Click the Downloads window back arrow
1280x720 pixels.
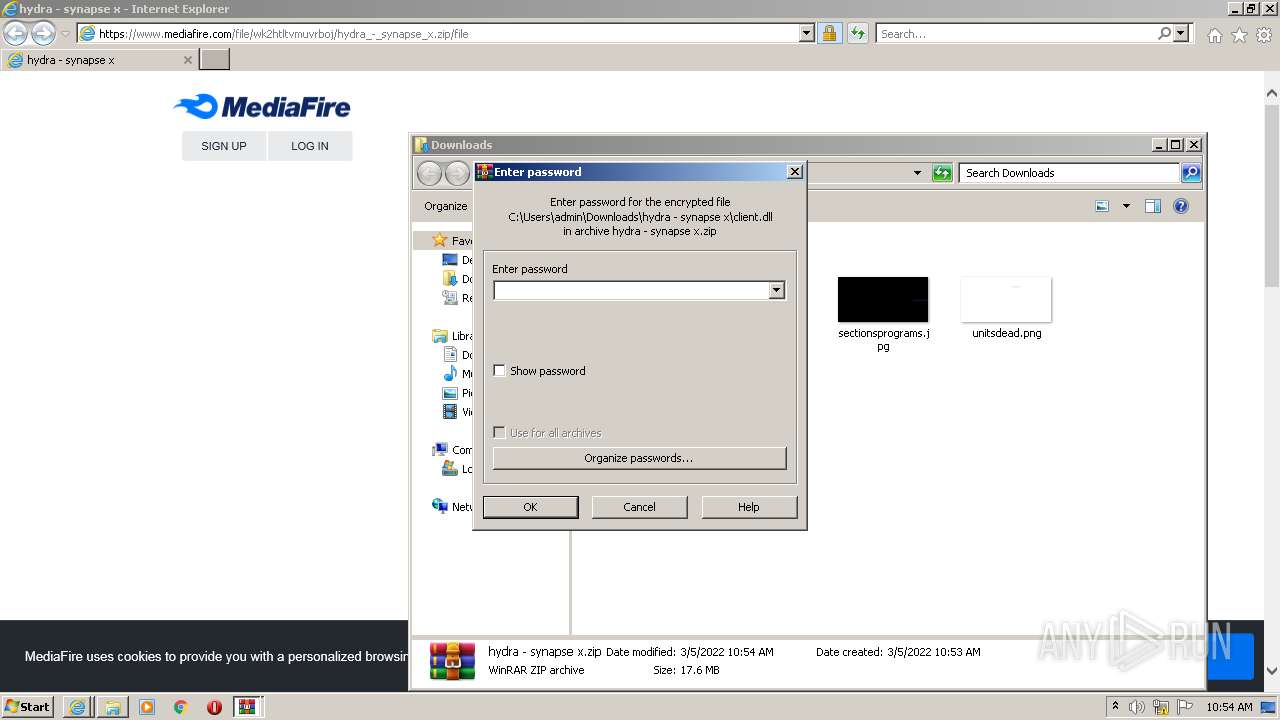click(429, 174)
